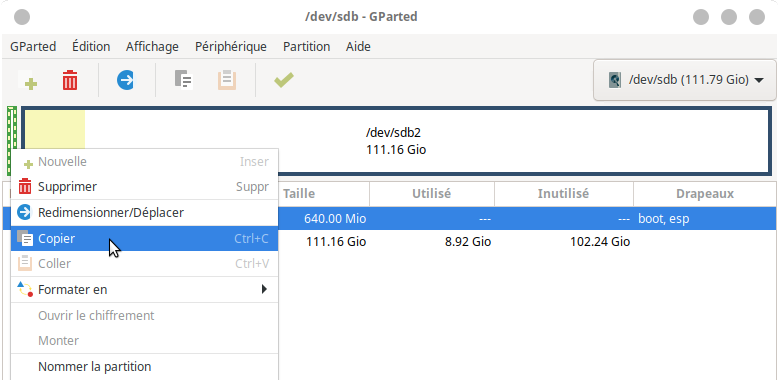Select the 111.16 Gio partition row
Viewport: 778px width, 380px height.
[x=527, y=242]
